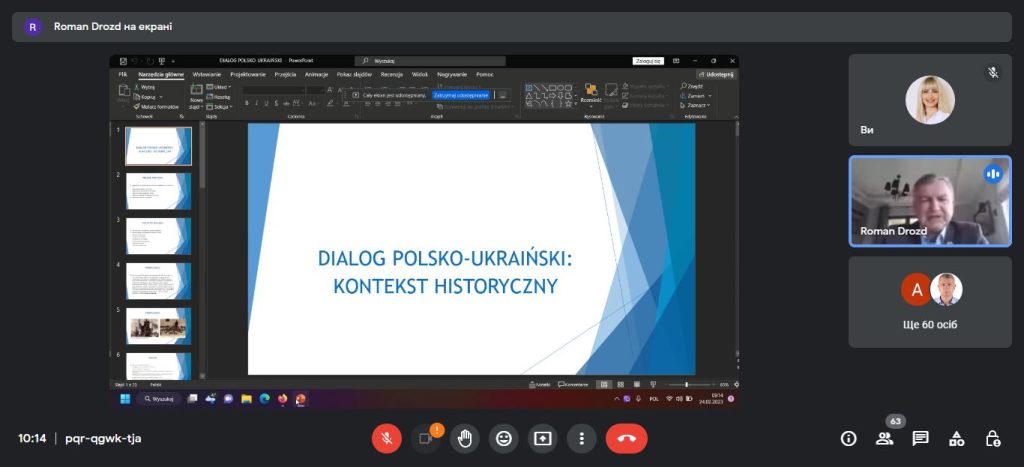
Task: Open the chat with everyone panel
Action: [x=920, y=438]
